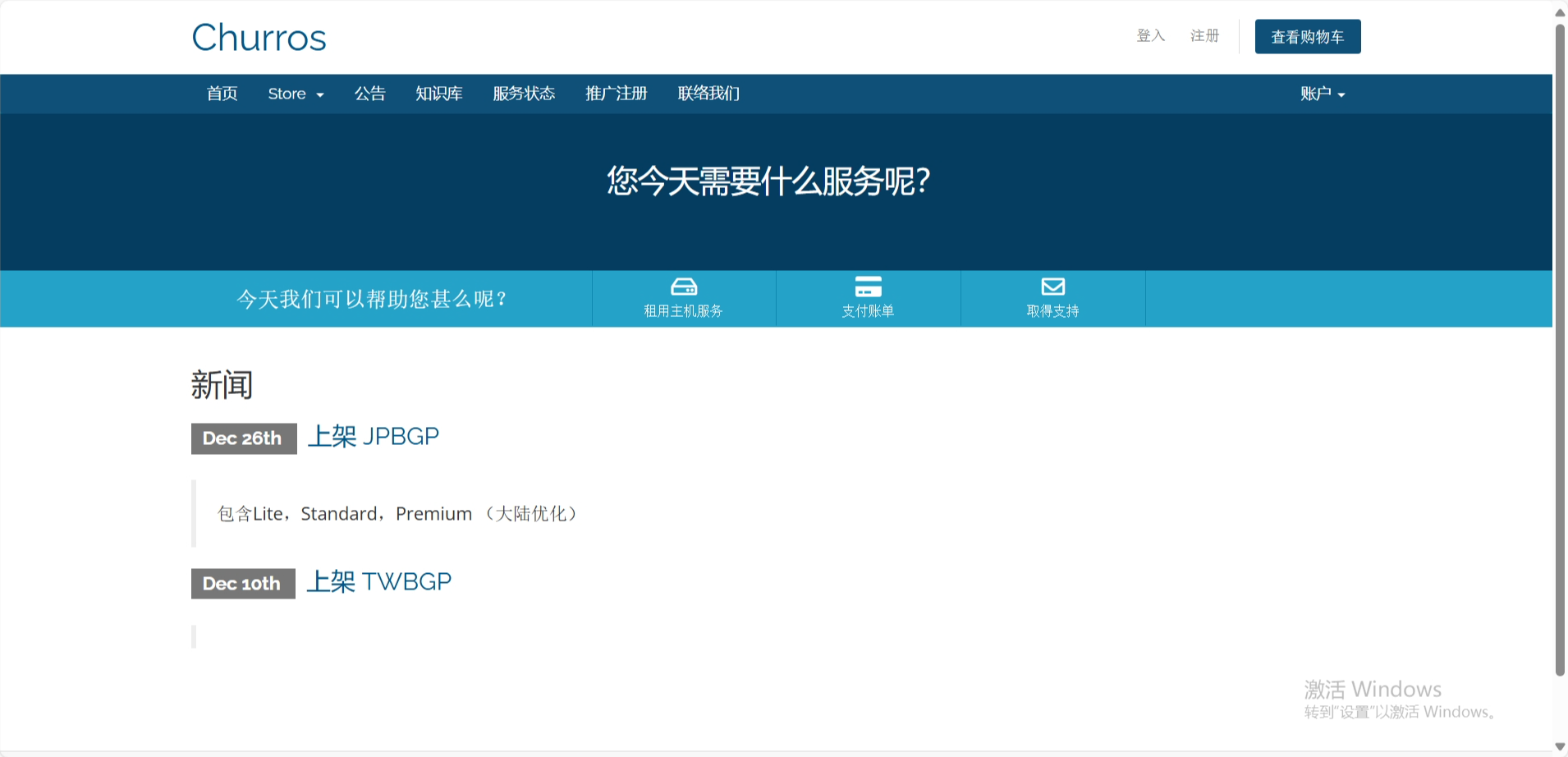Click the server icon for 租用主机服务
This screenshot has height=757, width=1568.
point(683,287)
